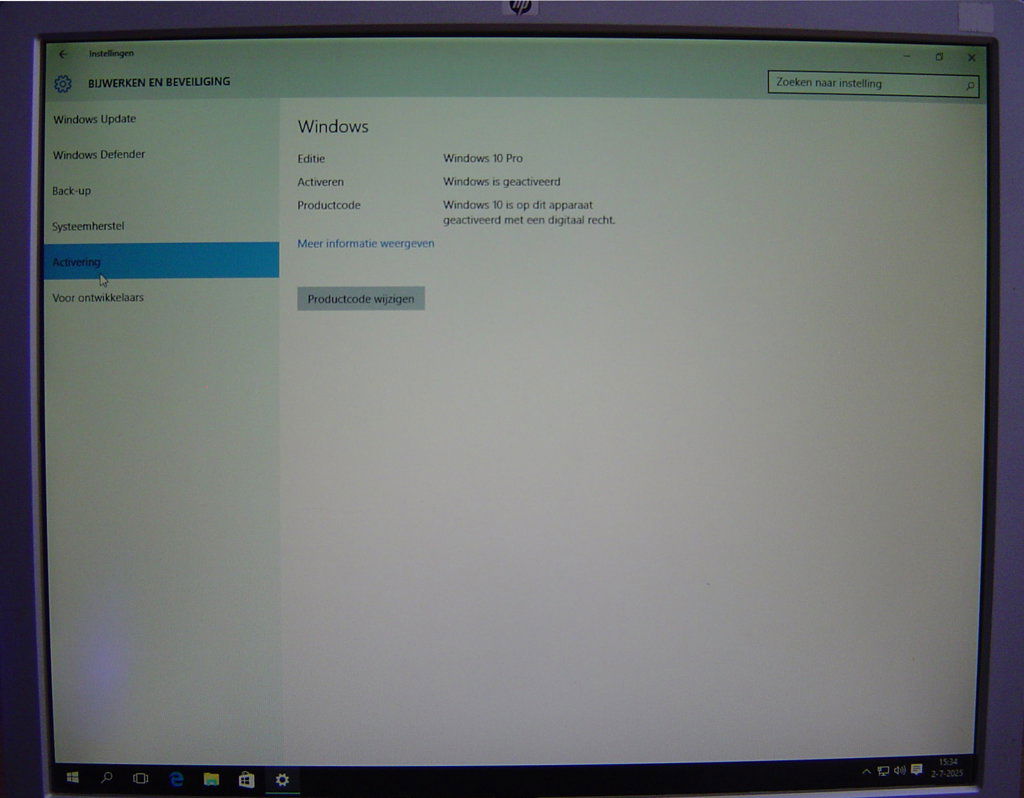Open Systeemherstel in the sidebar
Image resolution: width=1024 pixels, height=798 pixels.
tap(161, 226)
